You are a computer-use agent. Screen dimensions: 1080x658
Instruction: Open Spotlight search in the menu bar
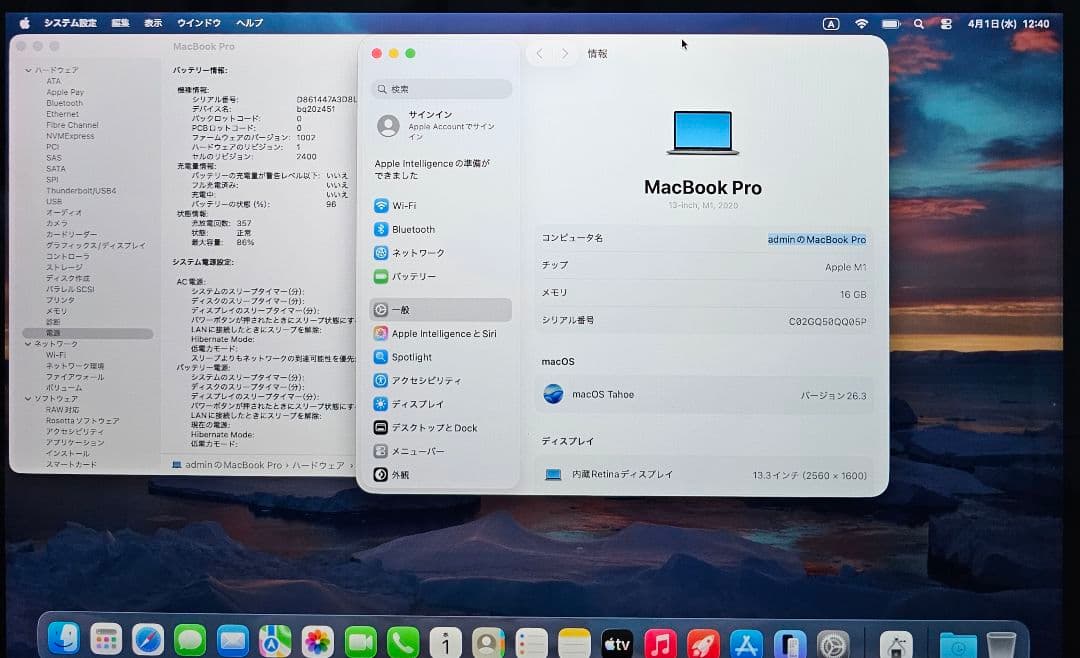coord(918,24)
